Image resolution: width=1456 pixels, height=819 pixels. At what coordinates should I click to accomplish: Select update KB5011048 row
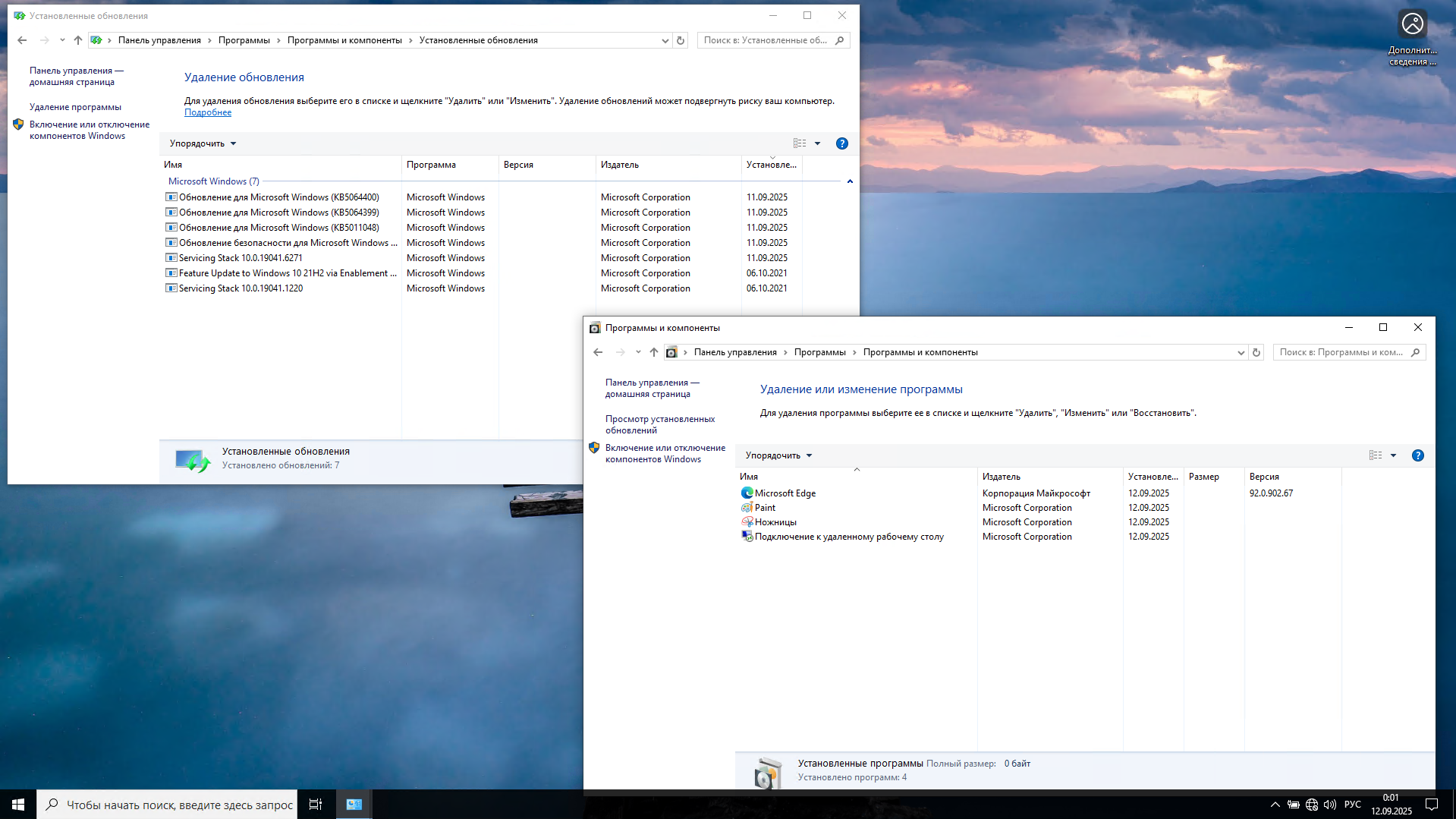coord(483,227)
